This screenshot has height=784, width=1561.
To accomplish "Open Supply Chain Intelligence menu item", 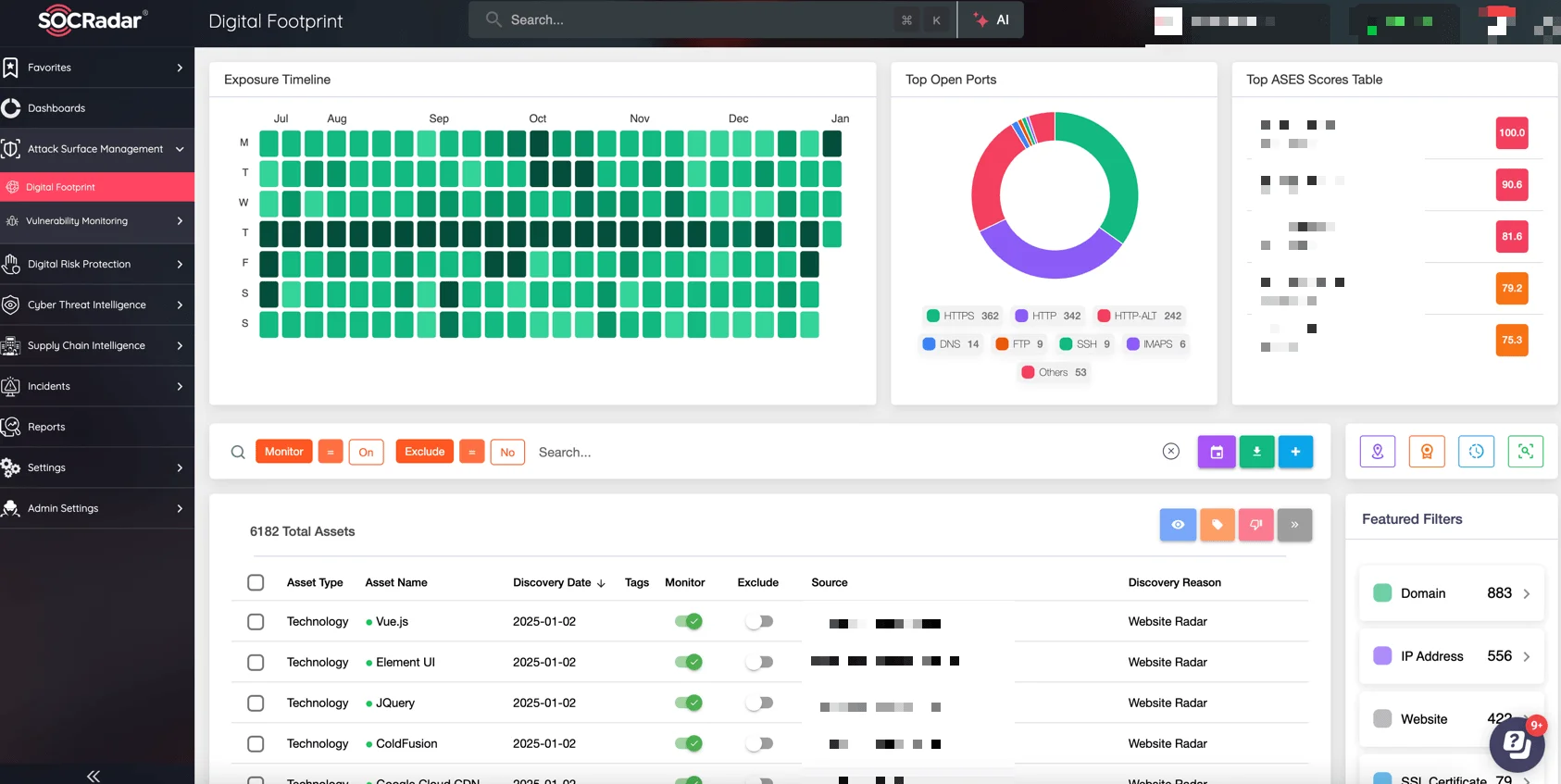I will click(x=97, y=345).
